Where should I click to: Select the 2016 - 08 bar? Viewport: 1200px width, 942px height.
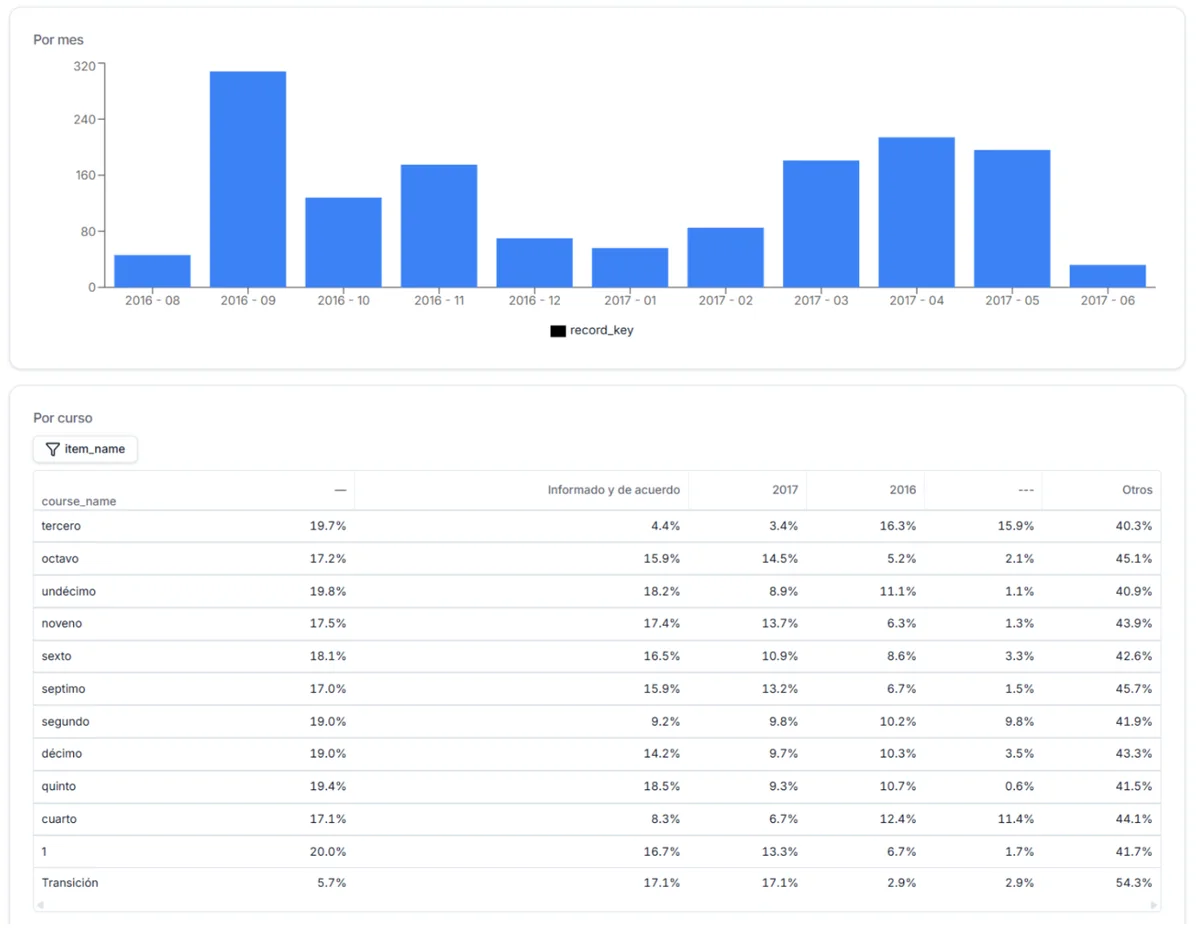point(152,271)
